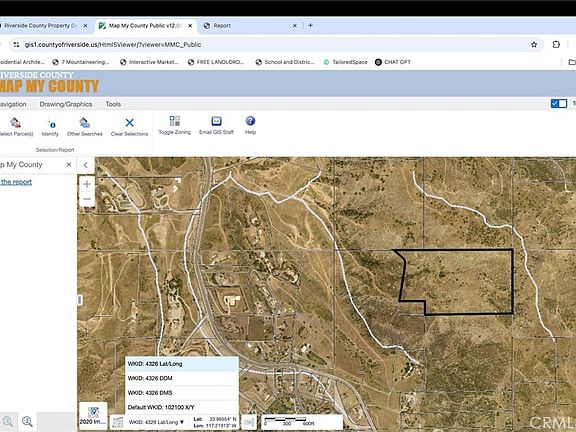Click the scale bar toggle icon right of coordinates
This screenshot has height=432, width=576.
[x=249, y=422]
